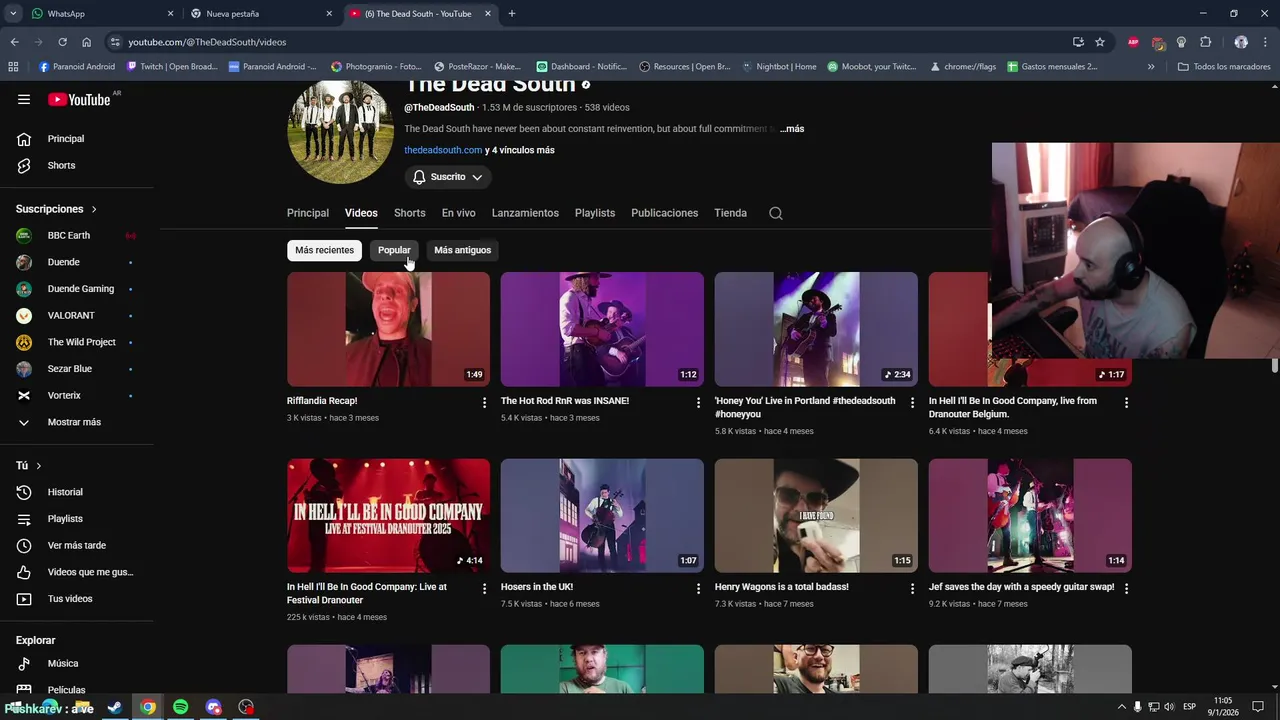Open thedeadsouth.com link
This screenshot has height=720, width=1280.
[443, 150]
